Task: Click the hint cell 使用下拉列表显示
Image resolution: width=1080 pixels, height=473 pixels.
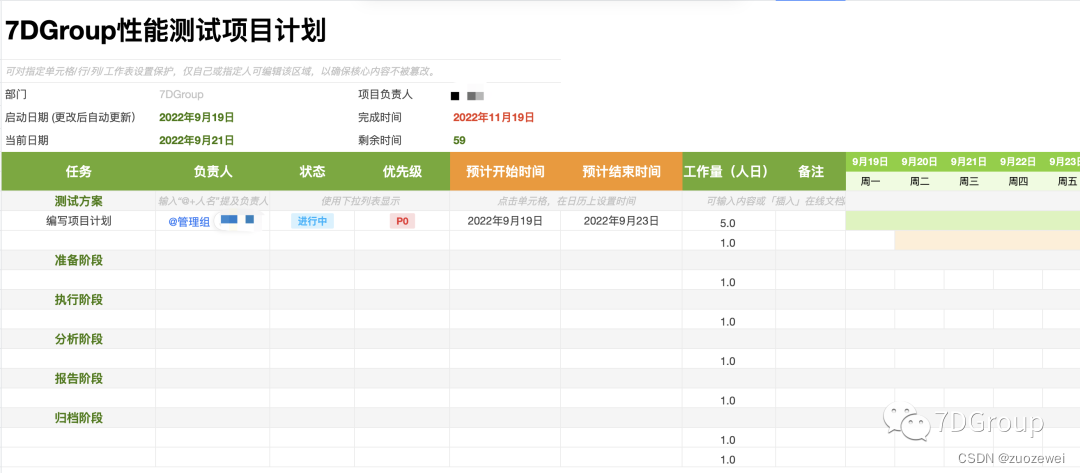Action: [x=360, y=201]
